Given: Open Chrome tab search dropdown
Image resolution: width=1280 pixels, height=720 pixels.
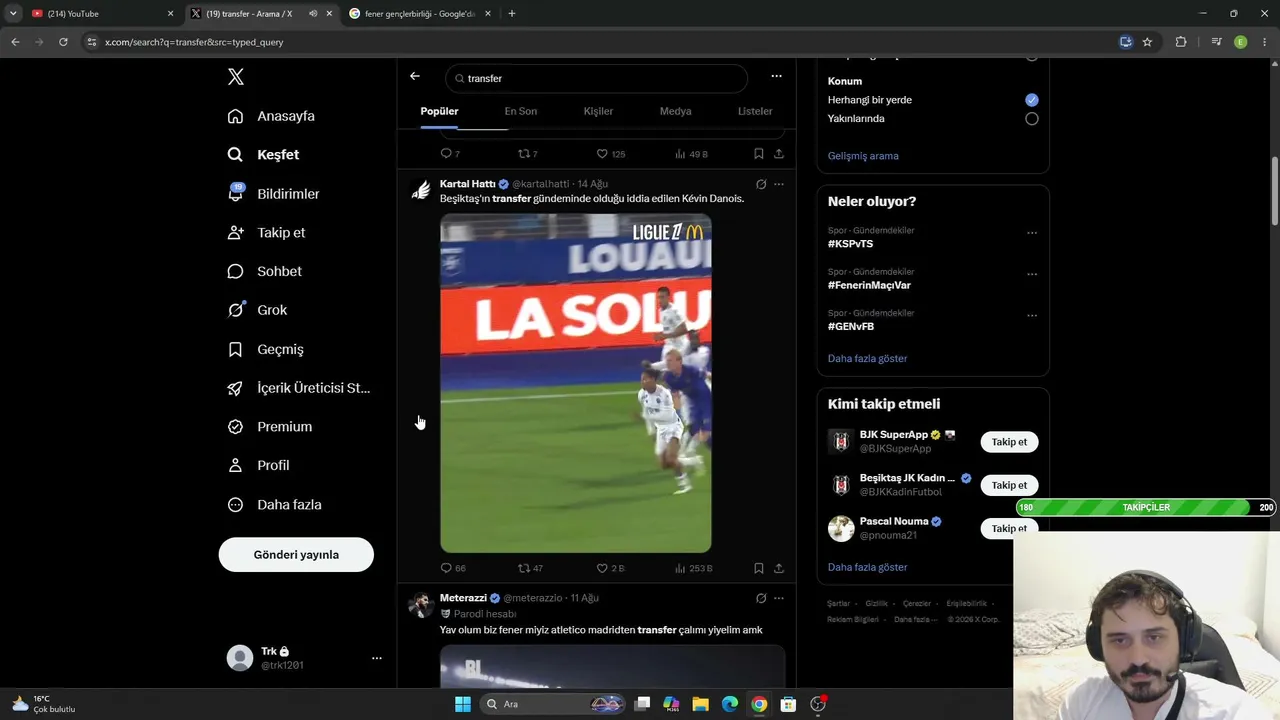Looking at the screenshot, I should (x=13, y=14).
